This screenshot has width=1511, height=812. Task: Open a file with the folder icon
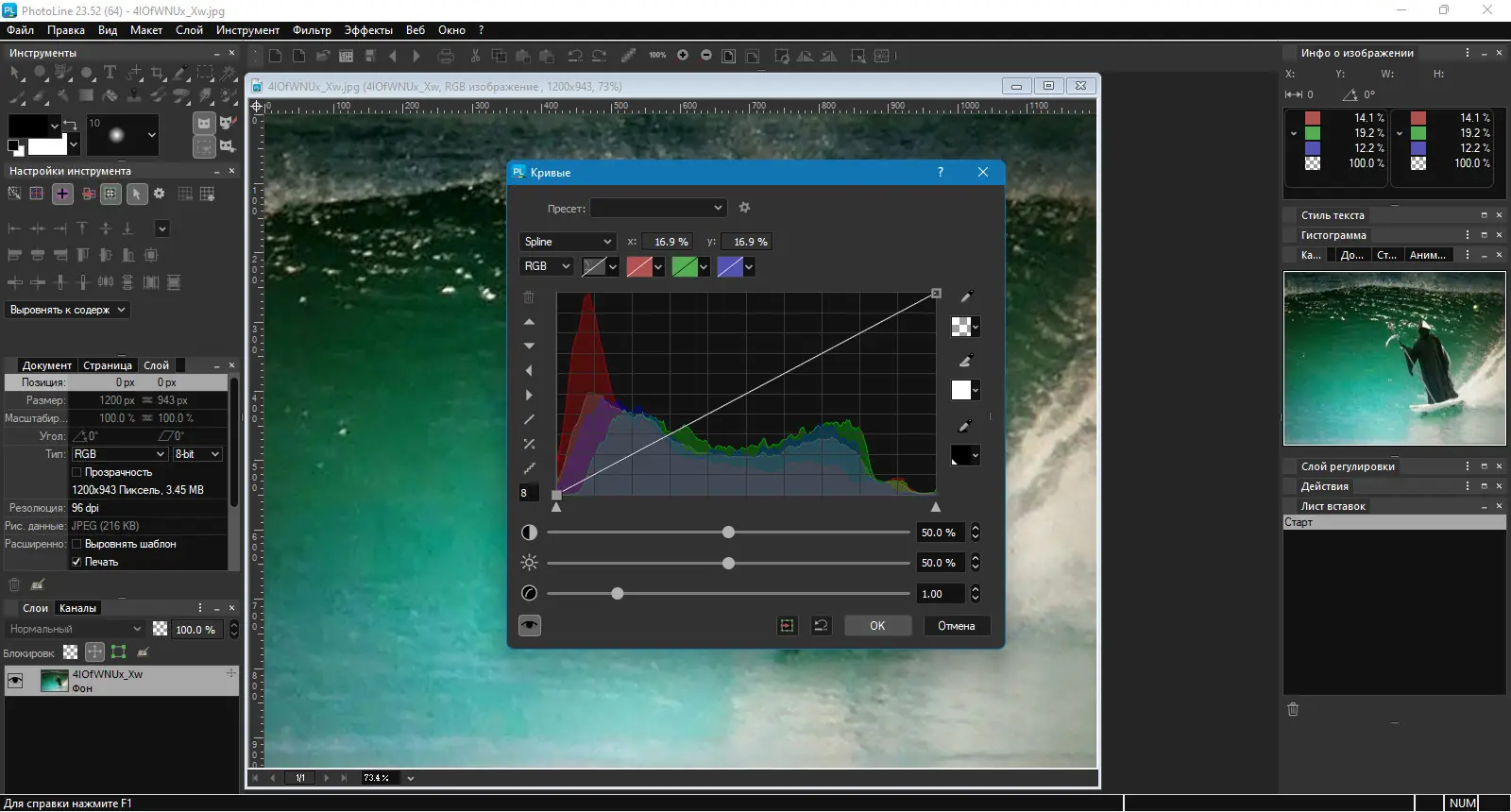(x=322, y=56)
